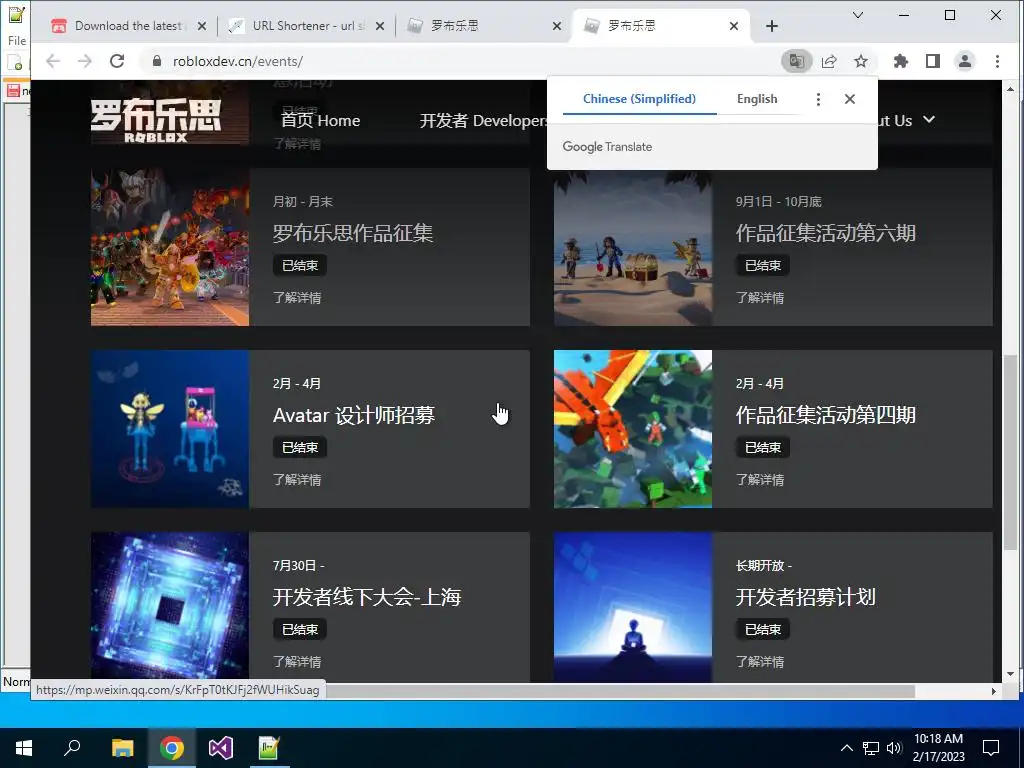
Task: Click the browser forward arrow
Action: (85, 61)
